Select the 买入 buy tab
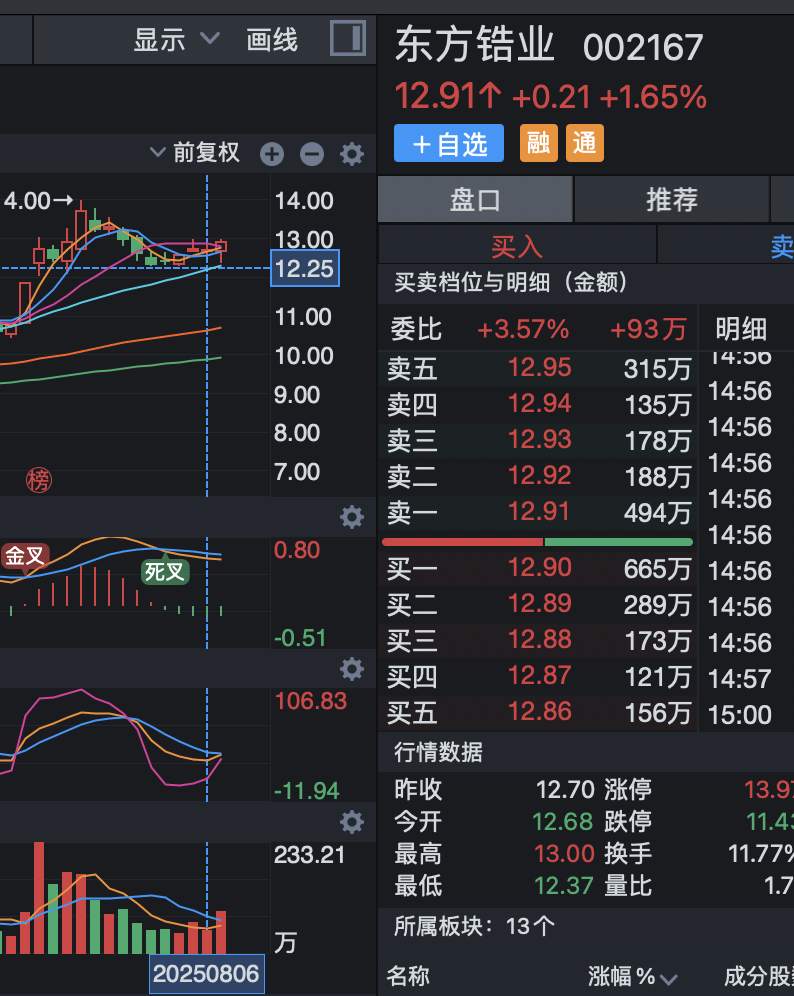 click(x=517, y=245)
